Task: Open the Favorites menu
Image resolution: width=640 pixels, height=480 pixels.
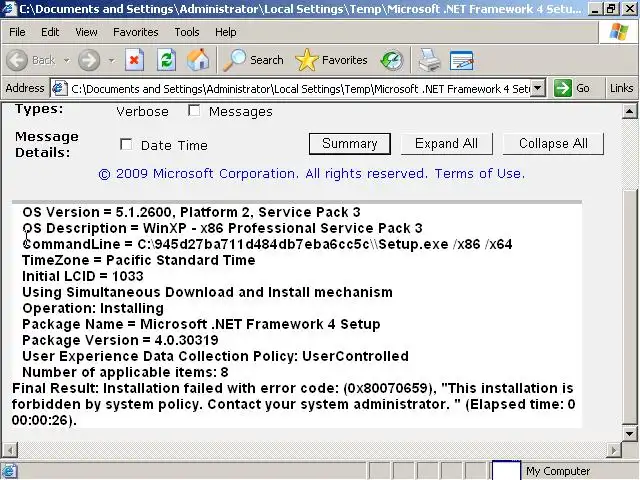Action: tap(136, 32)
